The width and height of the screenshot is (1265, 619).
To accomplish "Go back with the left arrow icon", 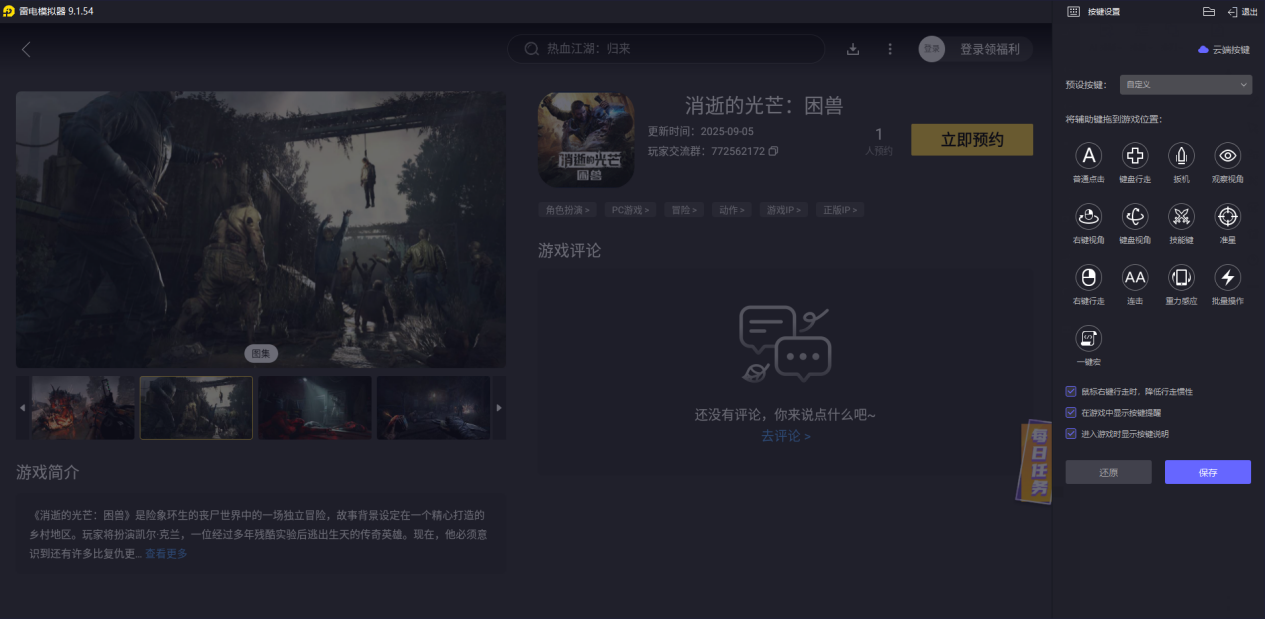I will [x=26, y=49].
